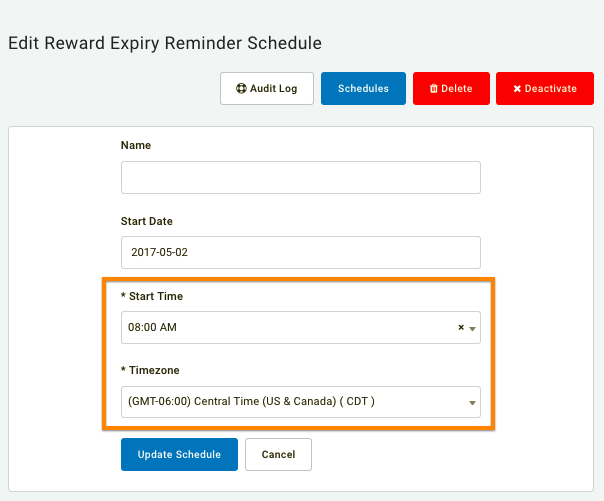Open the Audit Log
The height and width of the screenshot is (501, 604).
tap(267, 89)
